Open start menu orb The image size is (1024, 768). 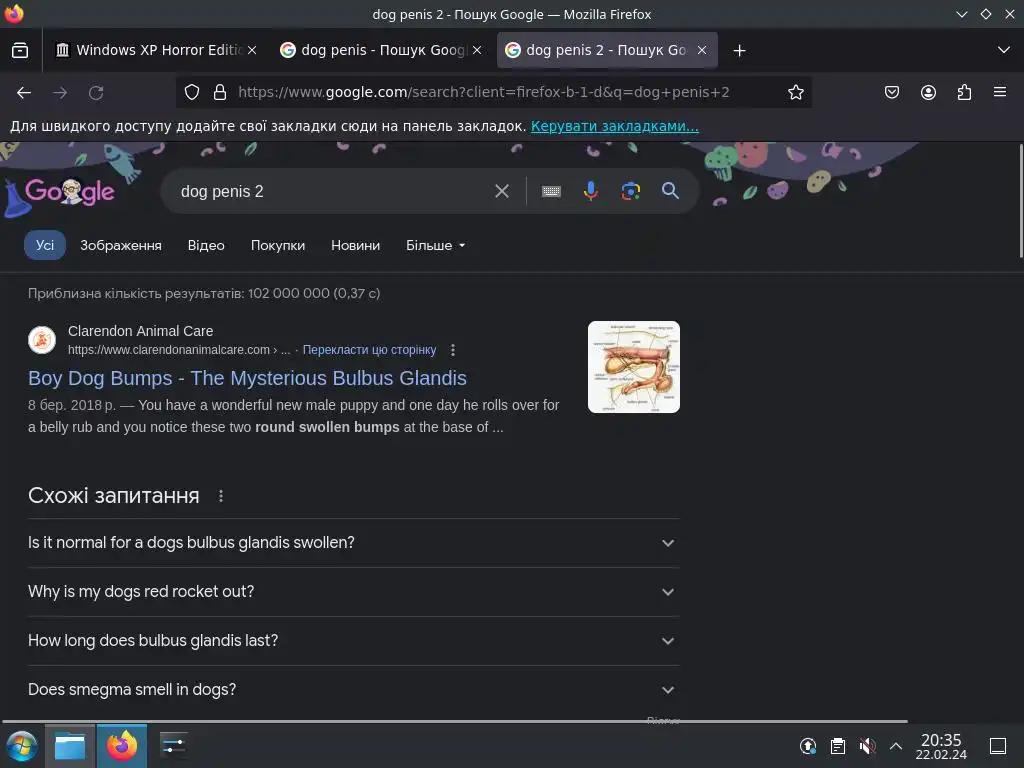[22, 746]
